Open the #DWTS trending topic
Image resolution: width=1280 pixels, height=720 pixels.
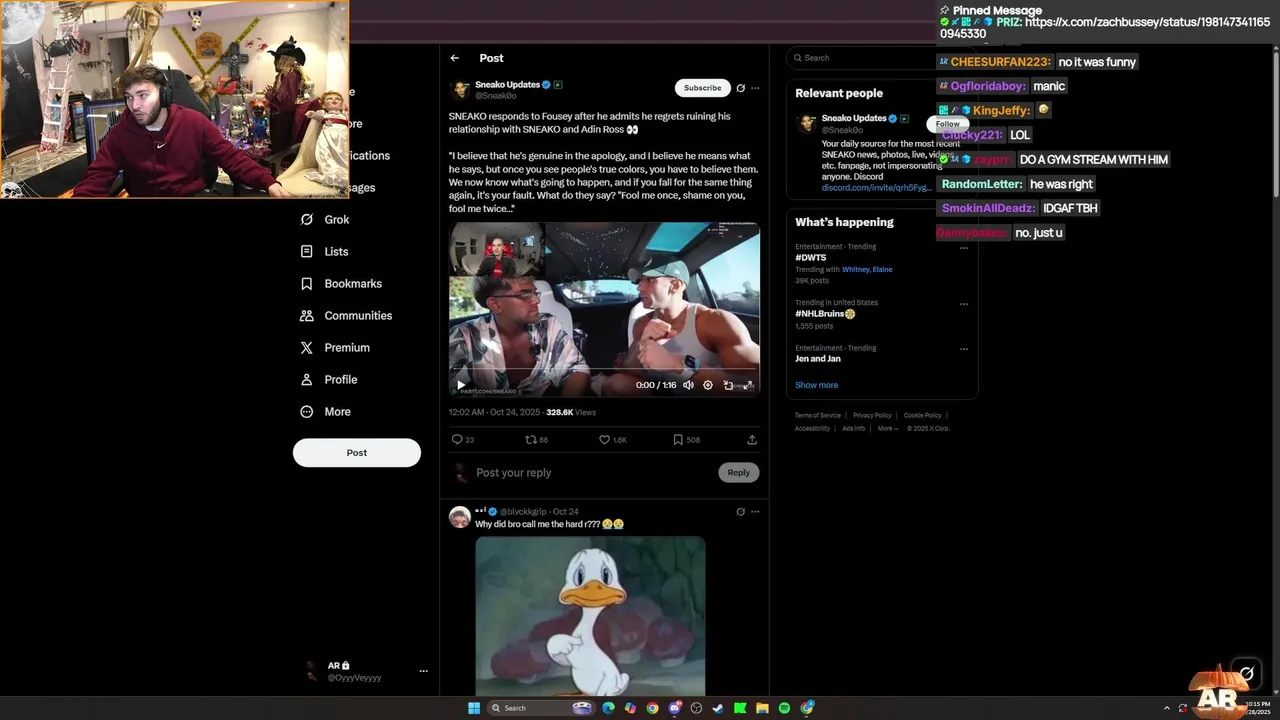click(811, 258)
